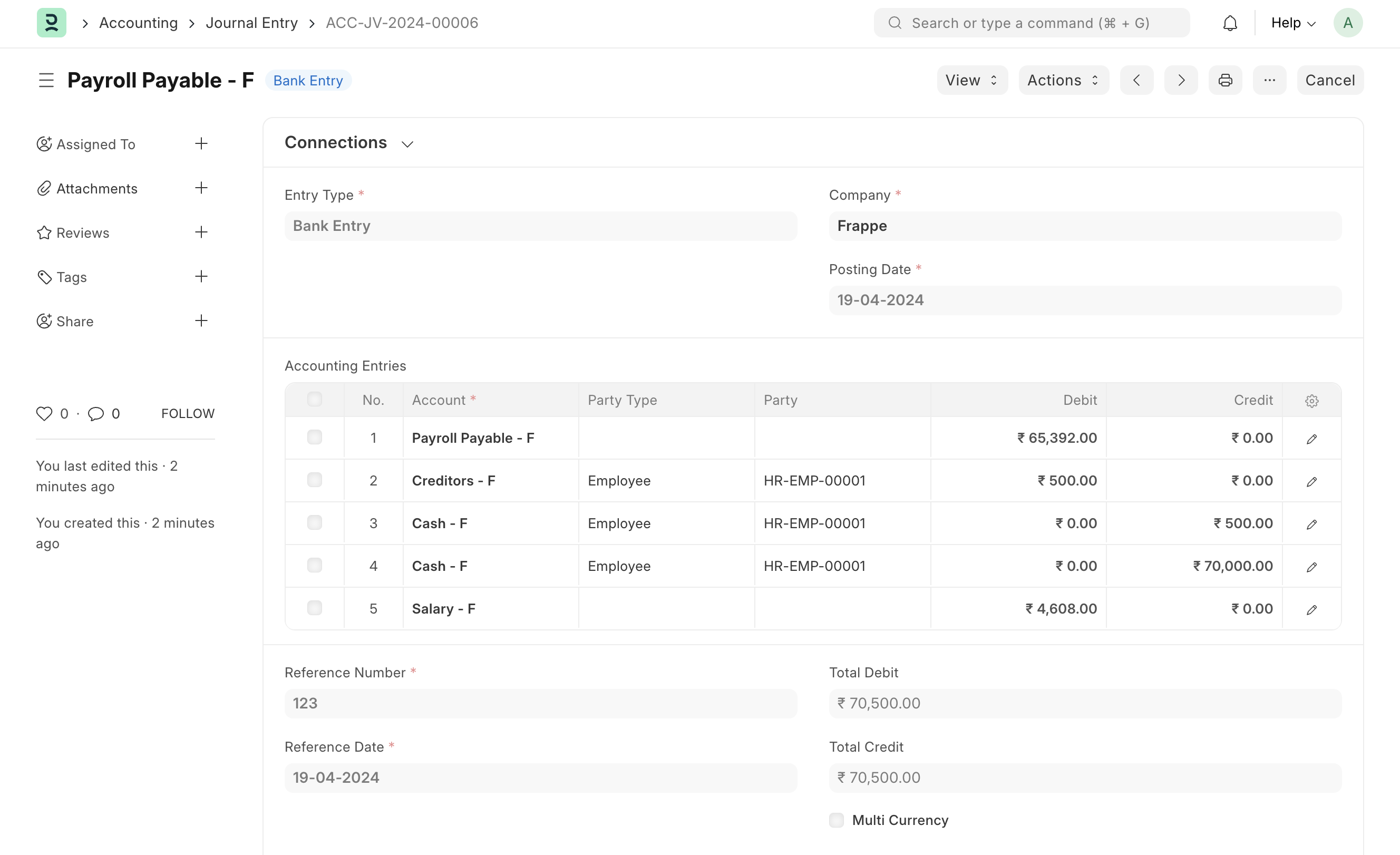Go to previous journal entry arrow
The height and width of the screenshot is (855, 1400).
(x=1136, y=80)
